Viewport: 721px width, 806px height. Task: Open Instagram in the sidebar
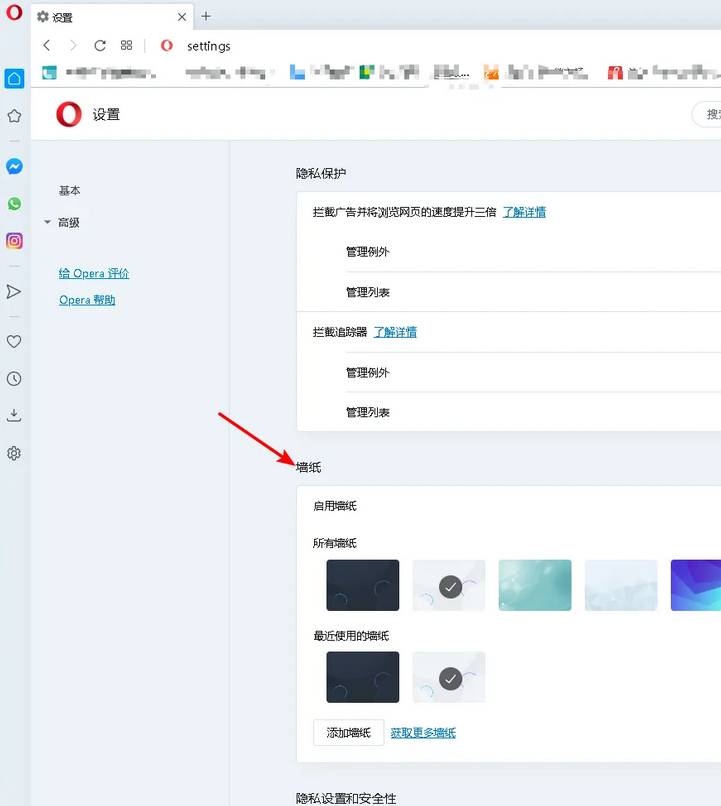pyautogui.click(x=14, y=241)
